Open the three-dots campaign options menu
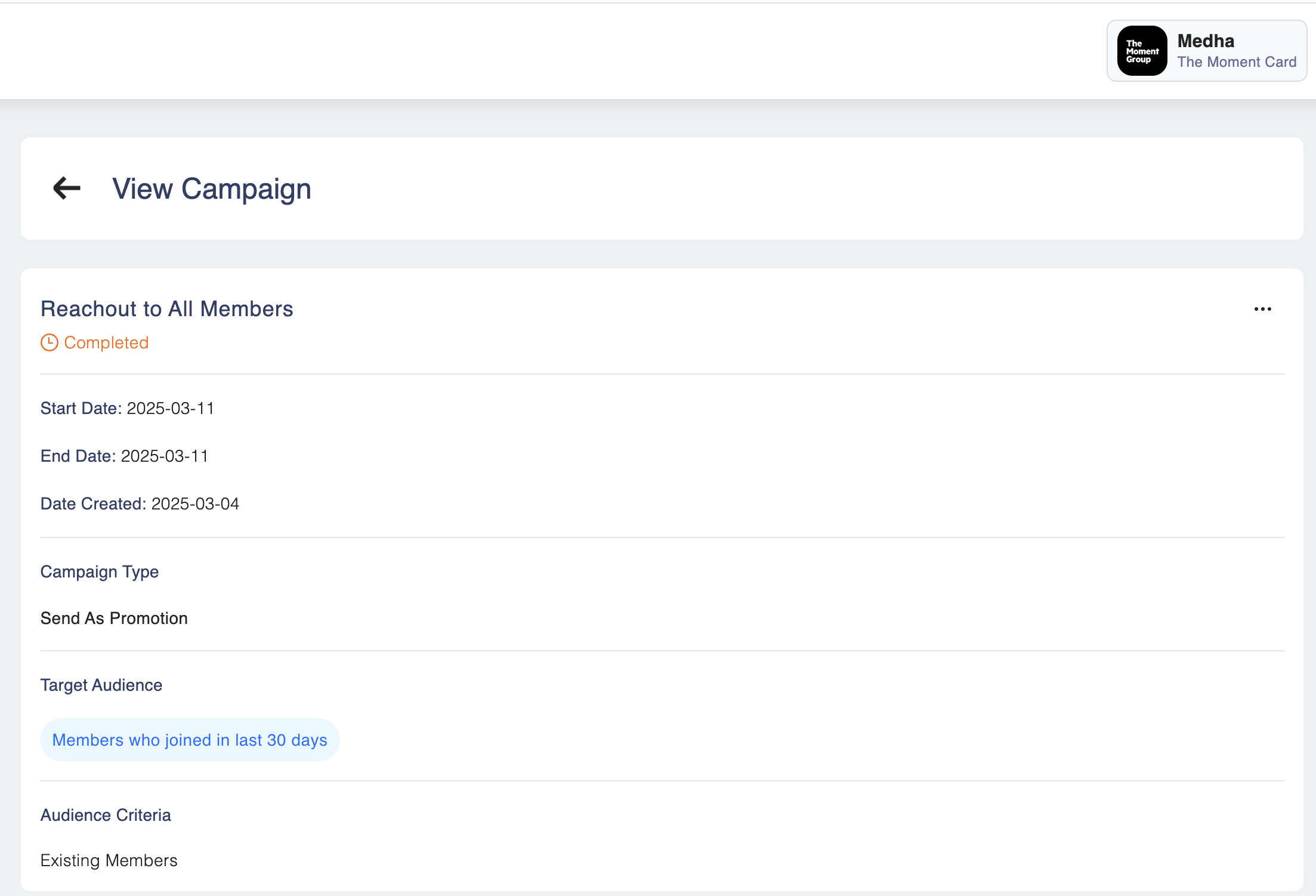 [x=1262, y=309]
